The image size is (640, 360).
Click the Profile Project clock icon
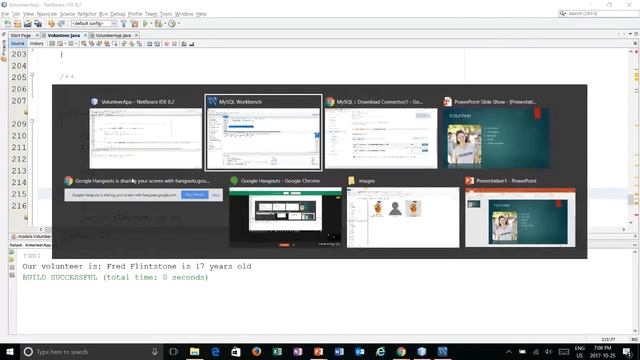click(x=172, y=24)
